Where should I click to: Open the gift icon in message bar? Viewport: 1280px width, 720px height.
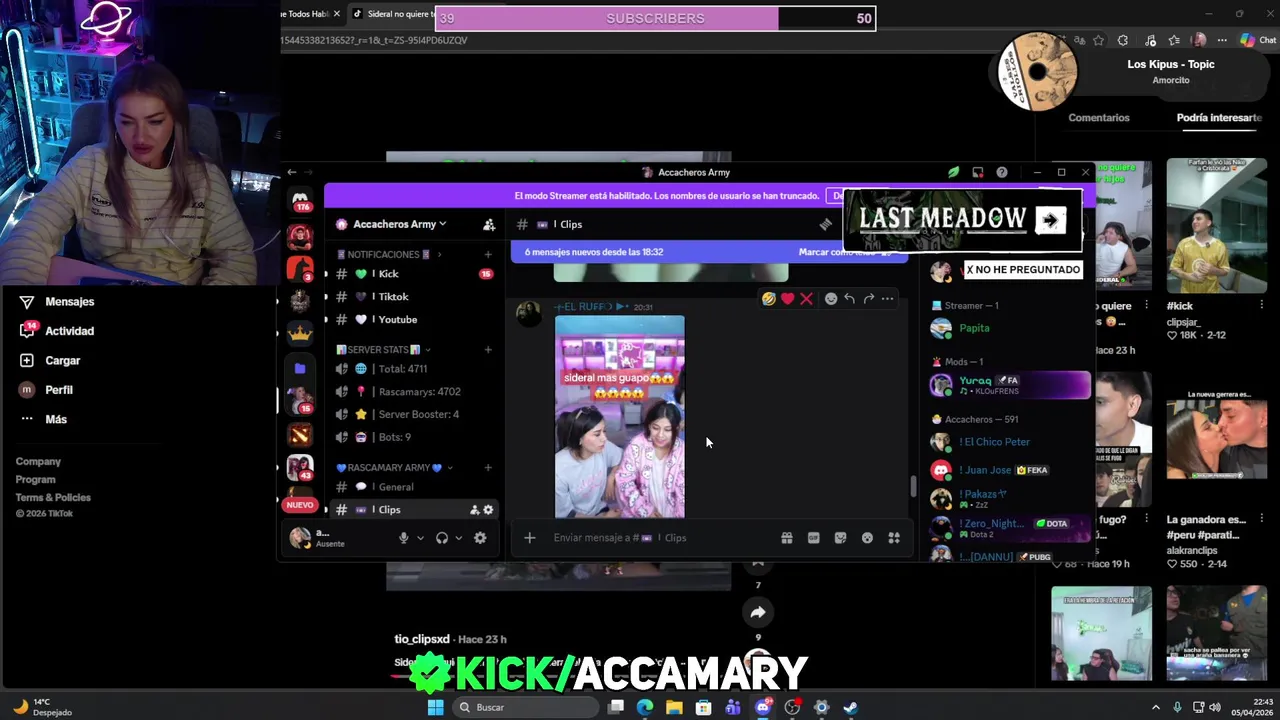(787, 538)
